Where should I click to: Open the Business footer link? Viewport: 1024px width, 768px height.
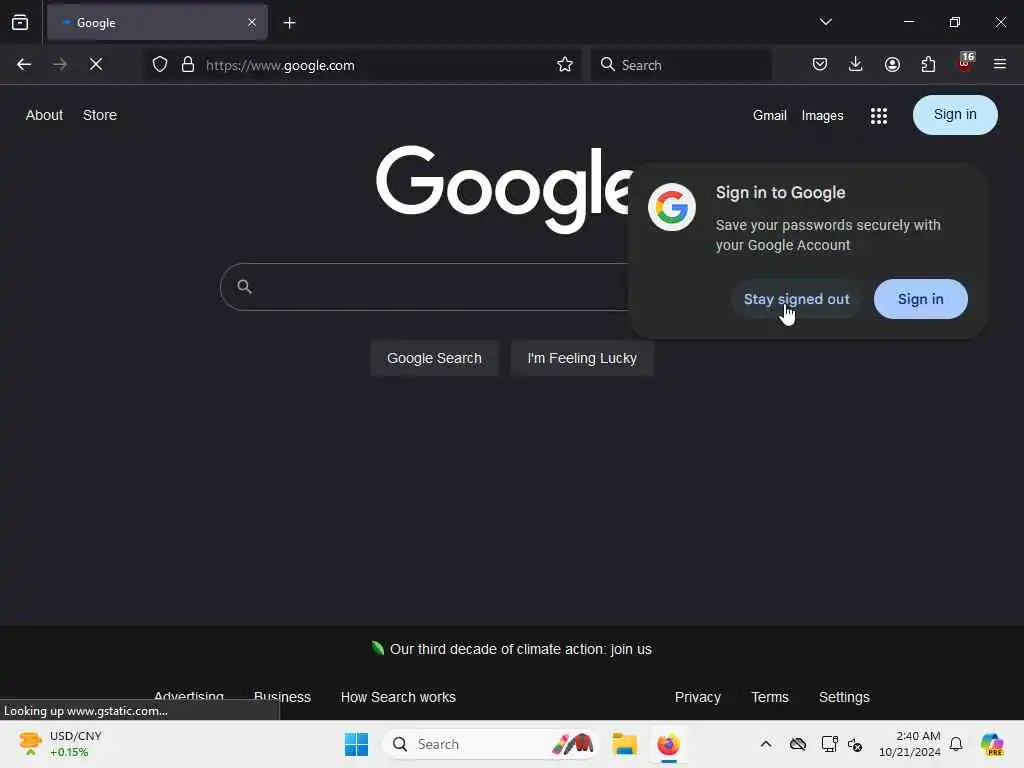[x=282, y=697]
